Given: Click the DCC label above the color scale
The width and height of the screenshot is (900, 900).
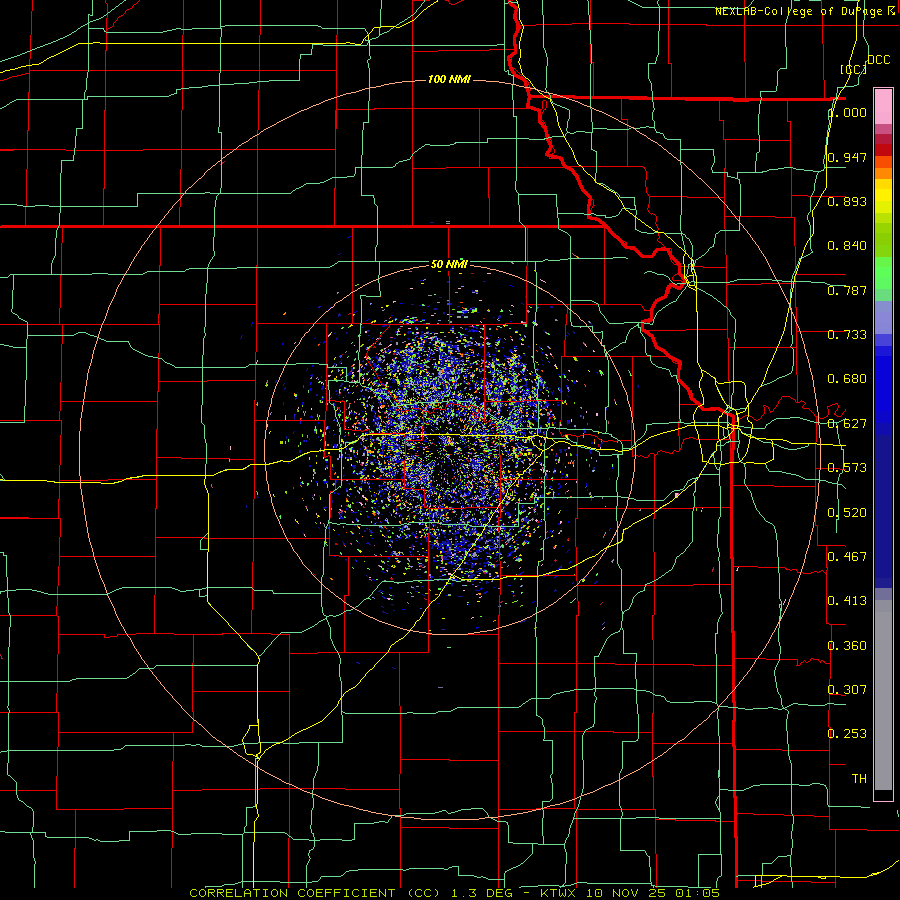Looking at the screenshot, I should (878, 60).
